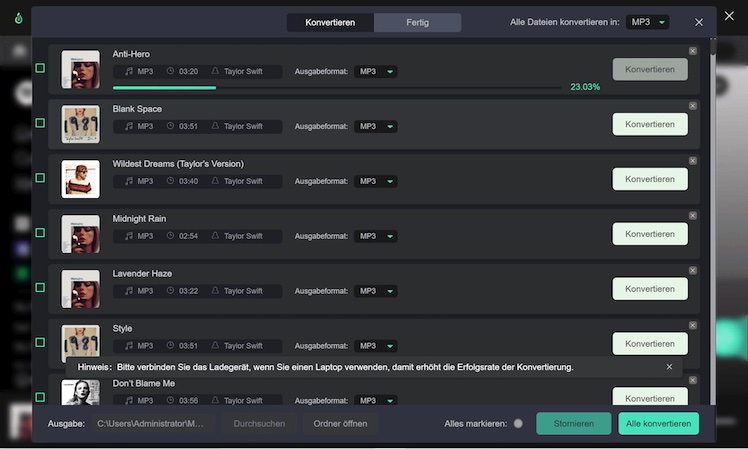This screenshot has width=748, height=449.
Task: Click the Anti-Hero conversion progress bar
Action: click(x=337, y=88)
